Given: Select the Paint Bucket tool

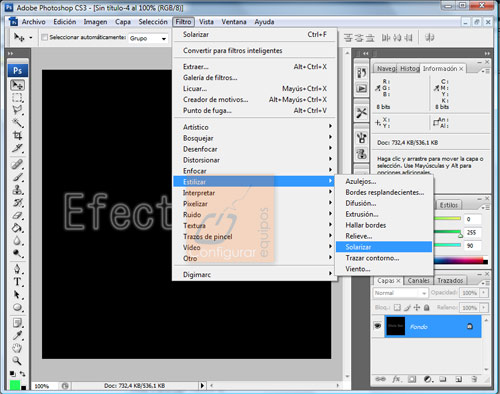Looking at the screenshot, I should pyautogui.click(x=17, y=228).
